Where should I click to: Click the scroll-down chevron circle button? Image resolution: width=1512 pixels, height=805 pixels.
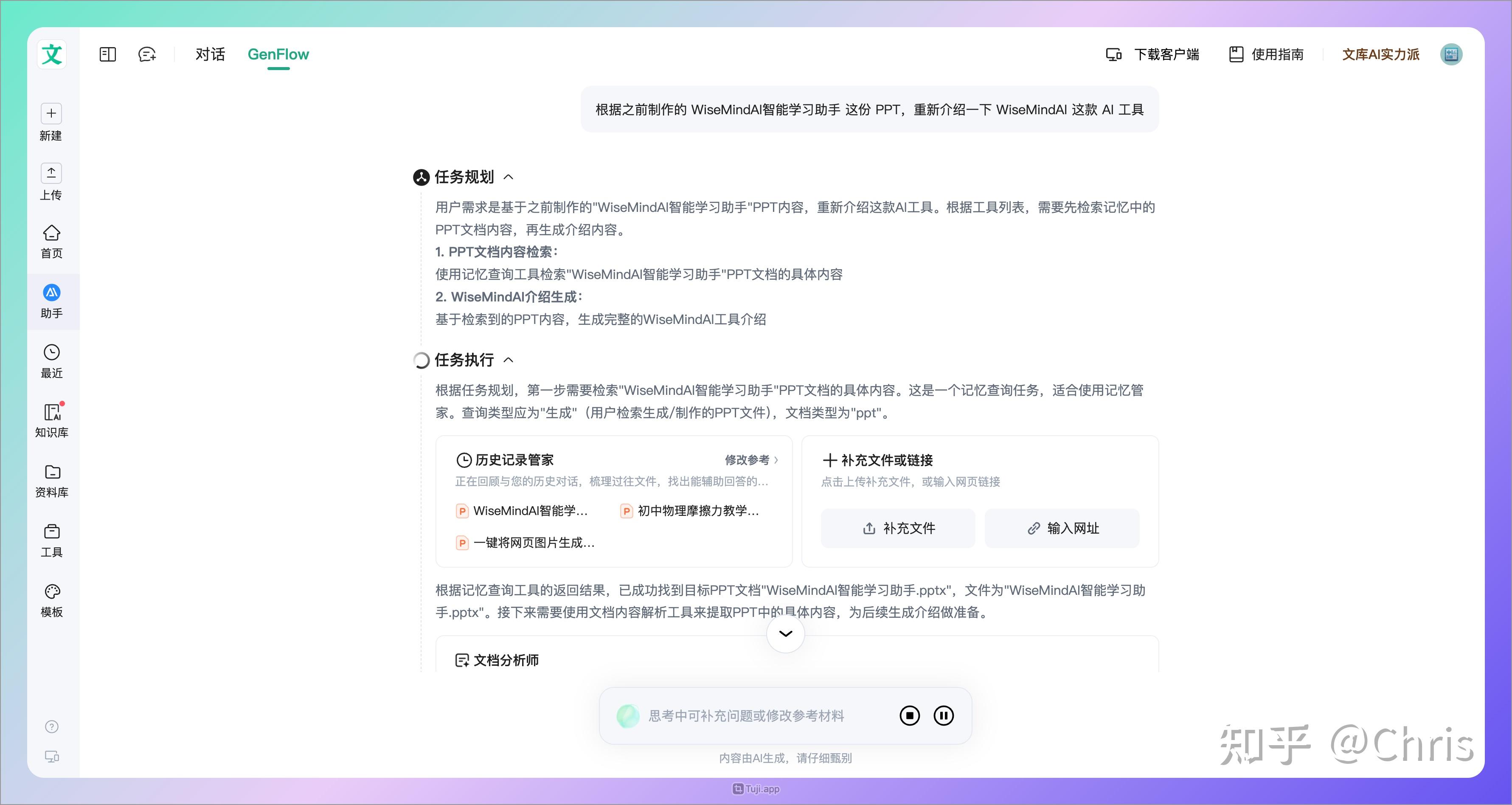[x=785, y=633]
